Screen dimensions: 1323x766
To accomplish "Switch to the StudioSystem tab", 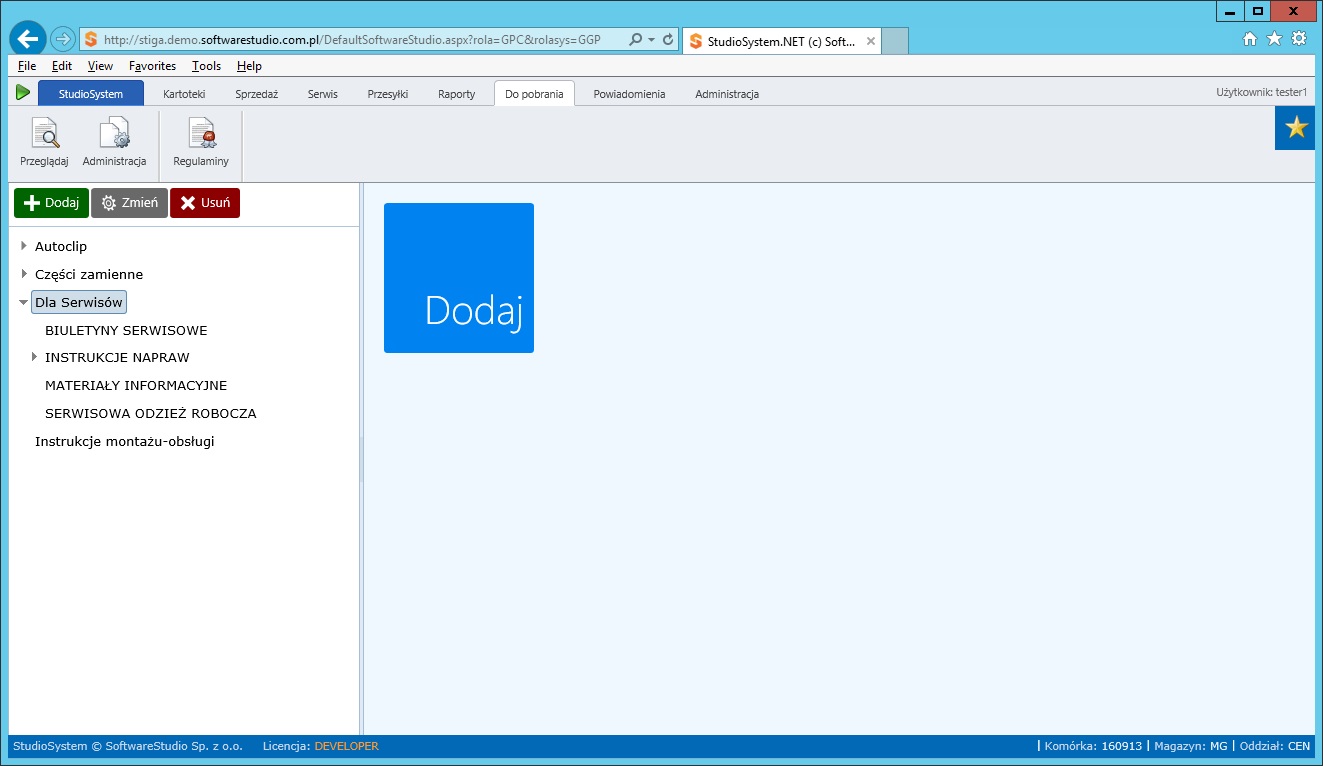I will tap(91, 94).
